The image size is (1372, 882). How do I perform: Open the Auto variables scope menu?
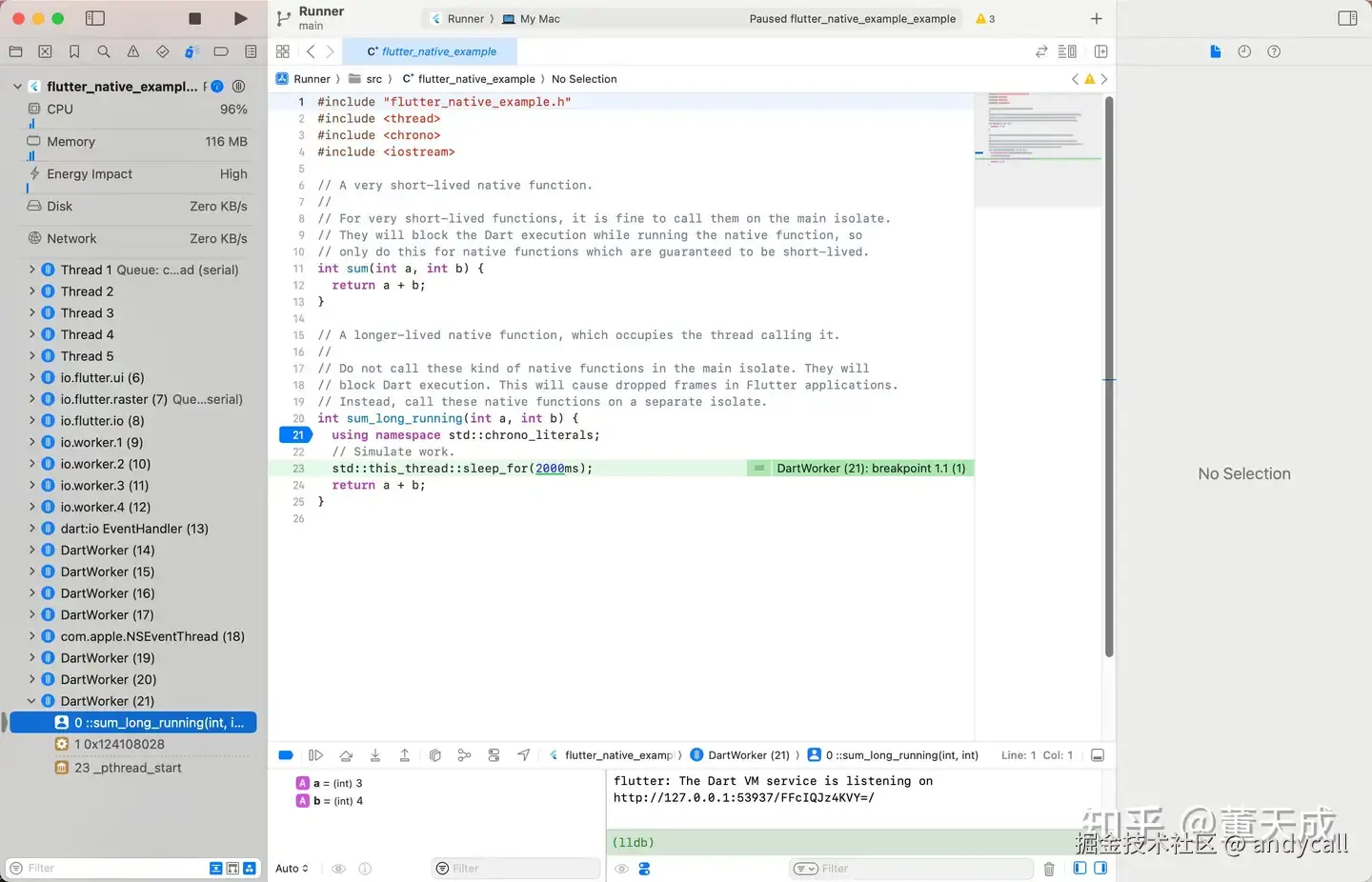(x=292, y=869)
